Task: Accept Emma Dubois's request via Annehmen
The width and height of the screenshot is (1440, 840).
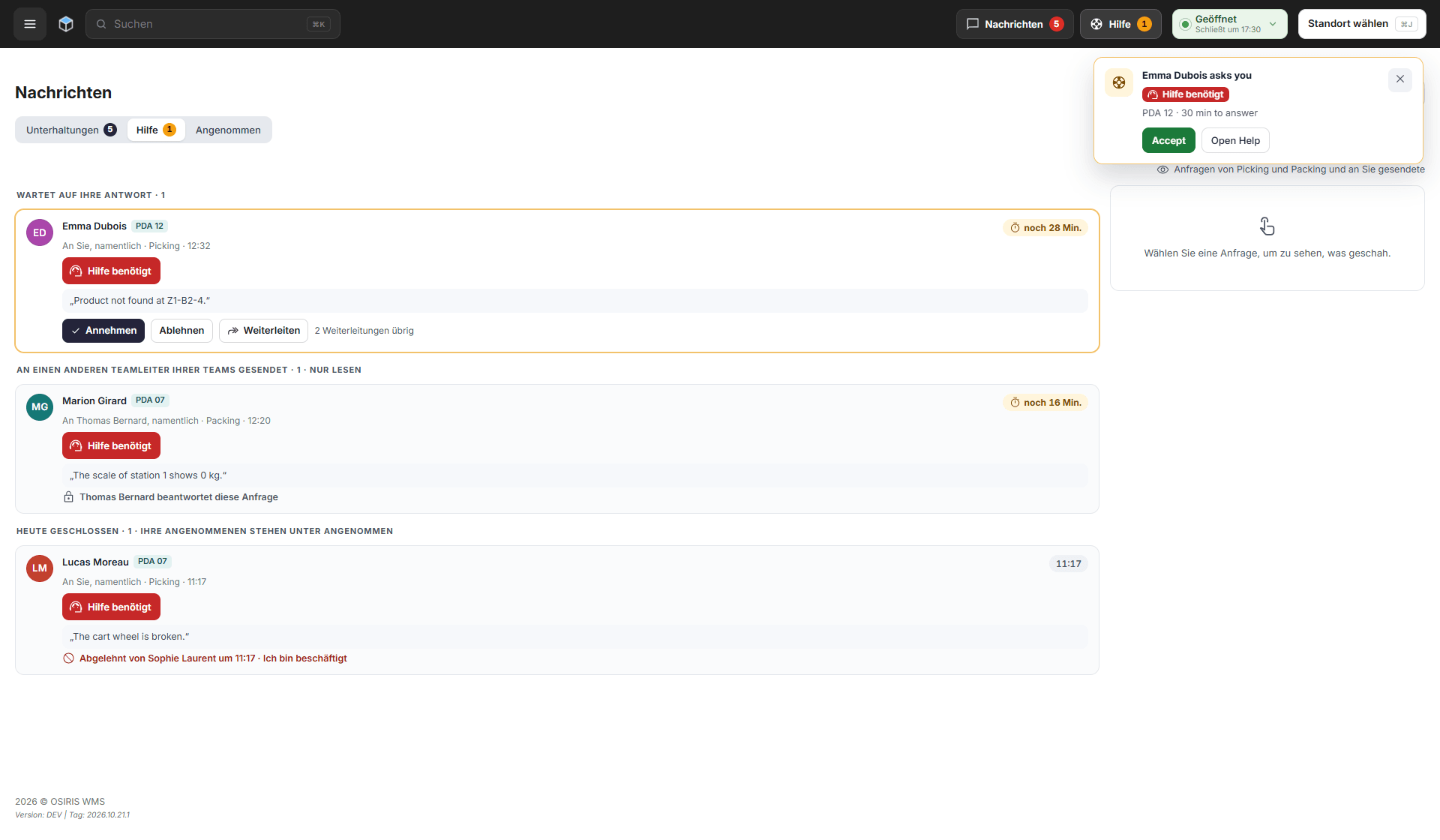Action: [103, 331]
